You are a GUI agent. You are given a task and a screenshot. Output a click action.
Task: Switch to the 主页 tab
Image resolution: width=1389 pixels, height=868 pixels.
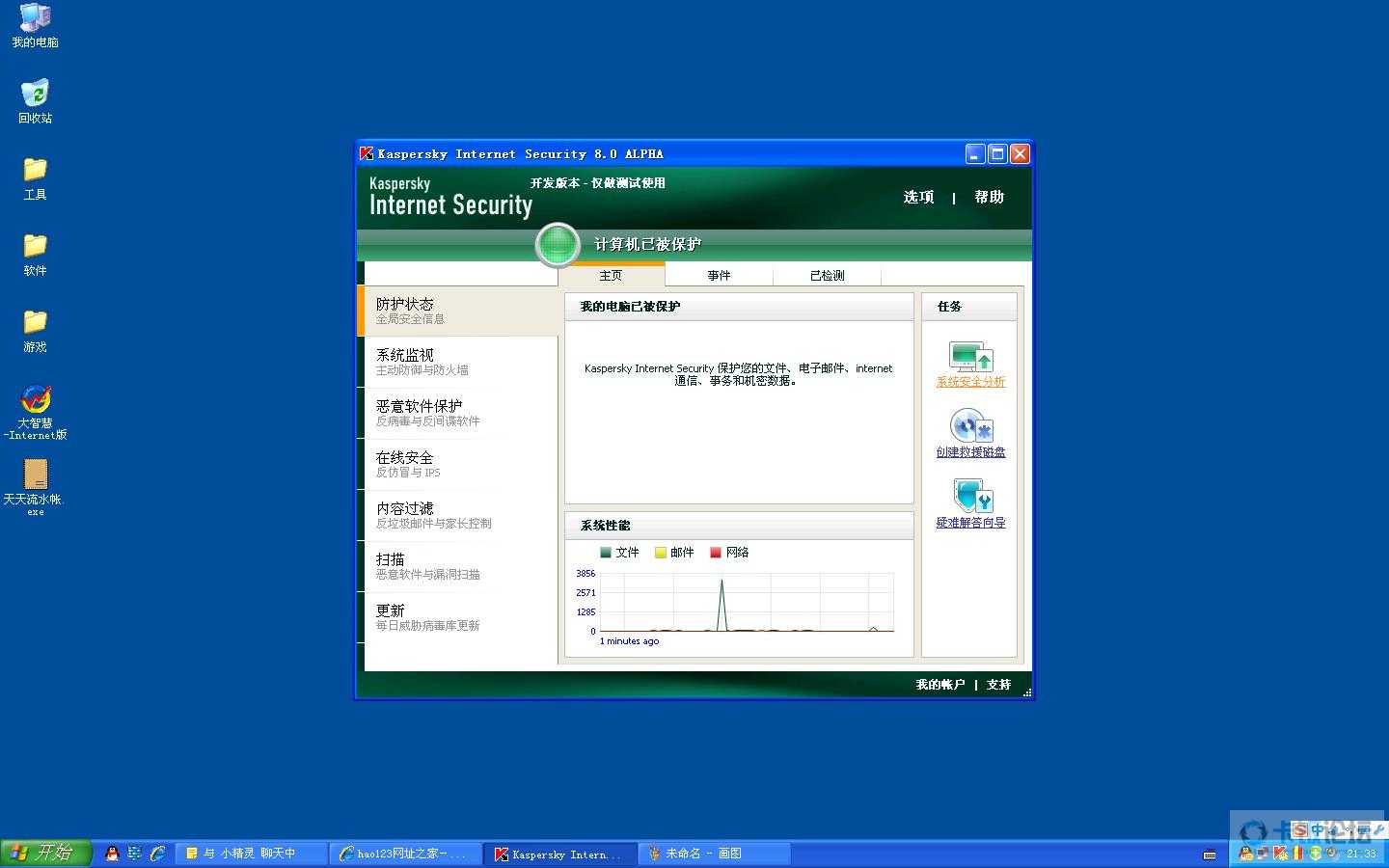coord(612,275)
